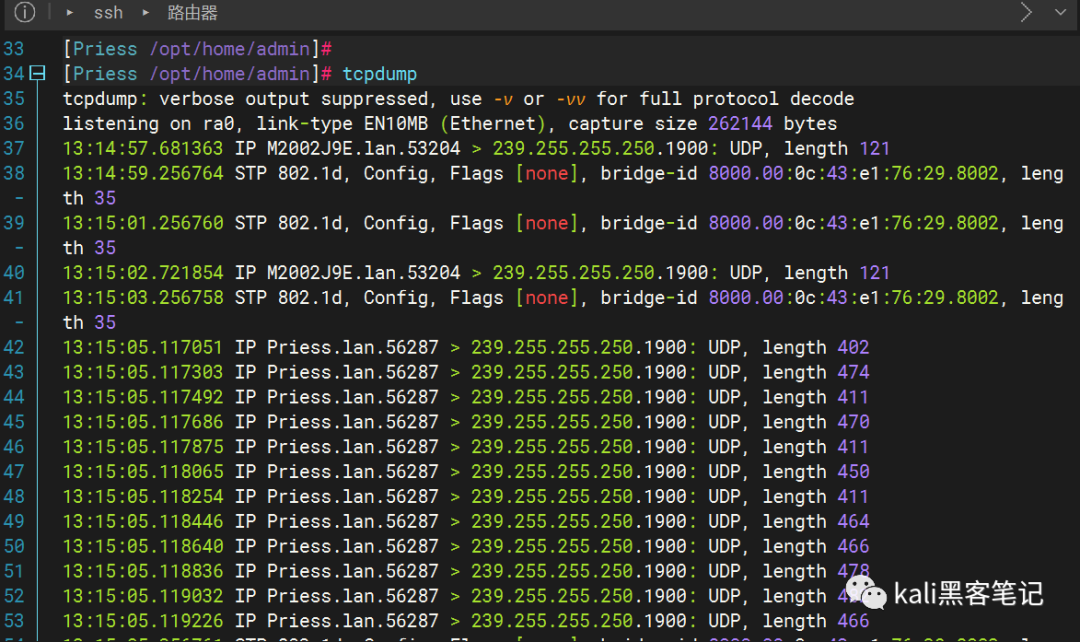Image resolution: width=1080 pixels, height=642 pixels.
Task: Click the timestamp 13:15:05.119226
Action: coord(143,621)
